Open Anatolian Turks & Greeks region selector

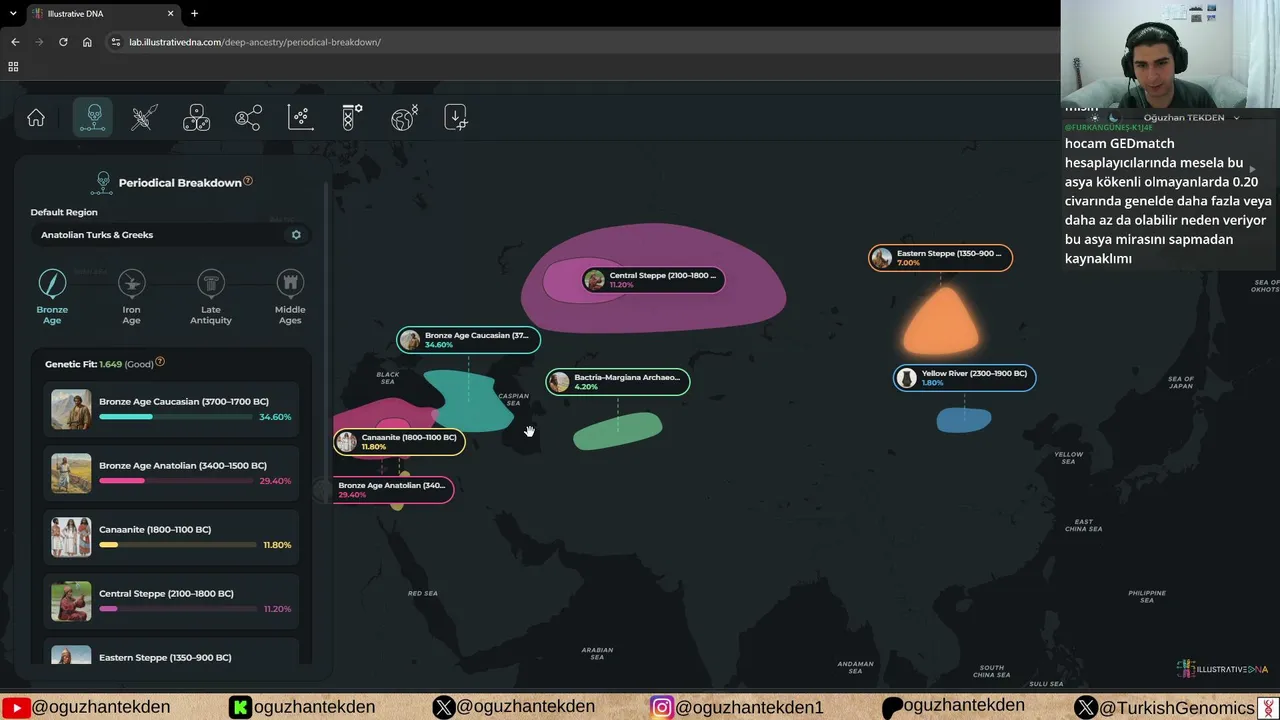[x=170, y=235]
